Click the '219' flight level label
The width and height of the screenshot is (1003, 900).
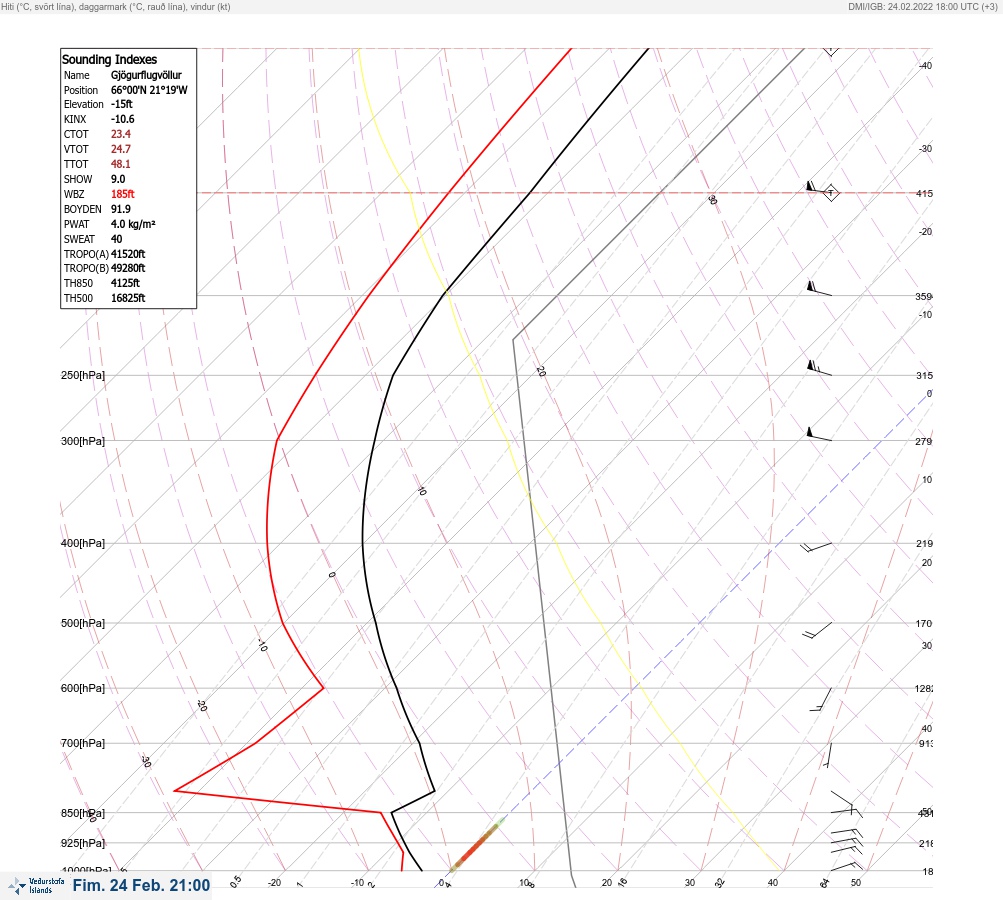pos(924,544)
